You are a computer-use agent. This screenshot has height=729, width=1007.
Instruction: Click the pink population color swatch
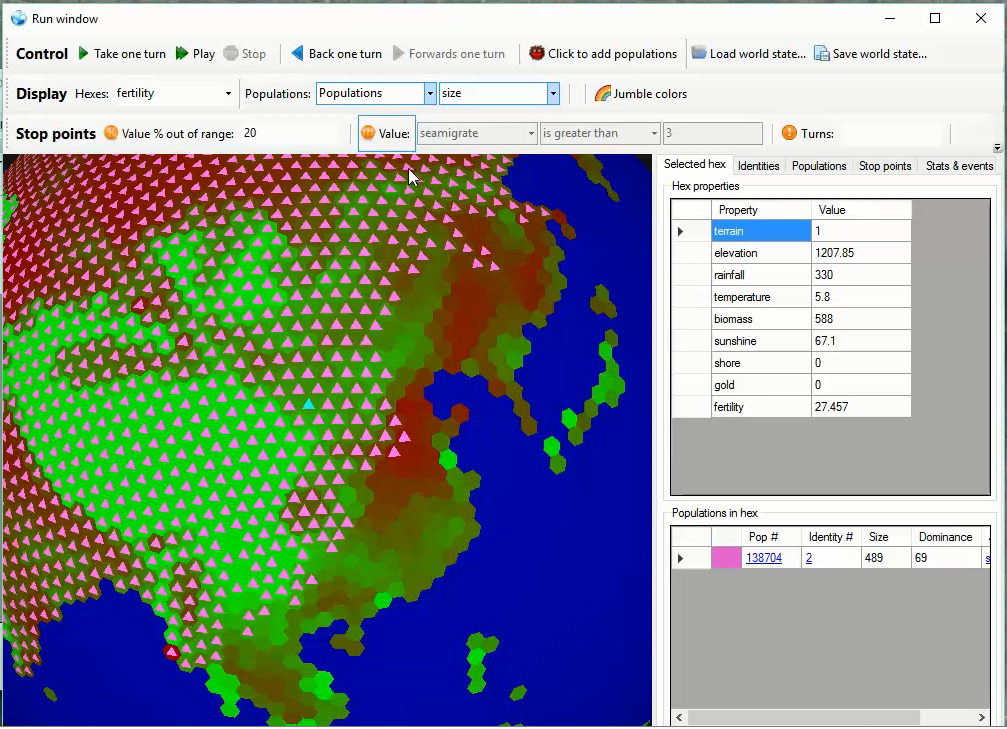[725, 558]
